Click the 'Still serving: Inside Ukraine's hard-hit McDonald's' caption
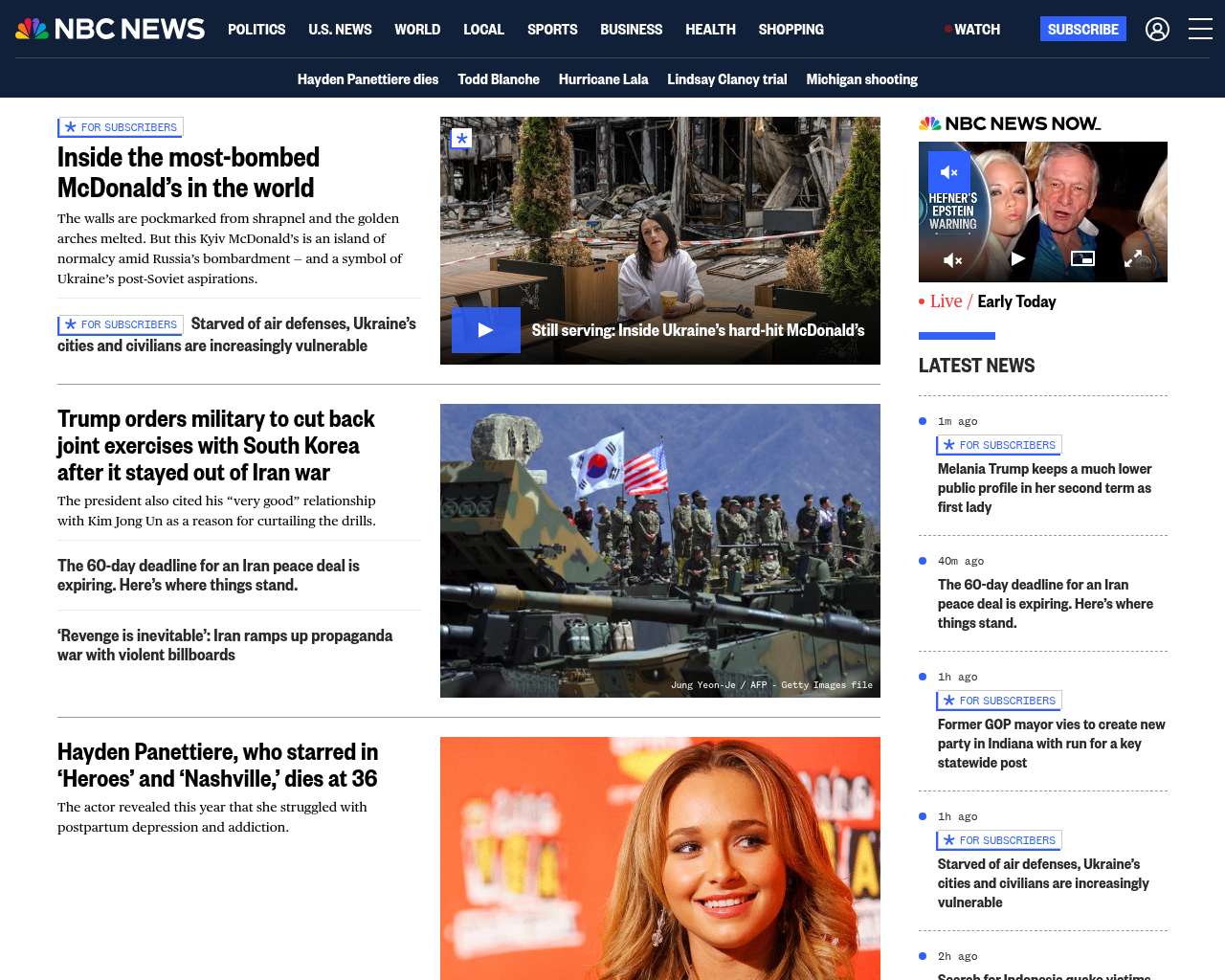Viewport: 1225px width, 980px height. pyautogui.click(x=698, y=330)
